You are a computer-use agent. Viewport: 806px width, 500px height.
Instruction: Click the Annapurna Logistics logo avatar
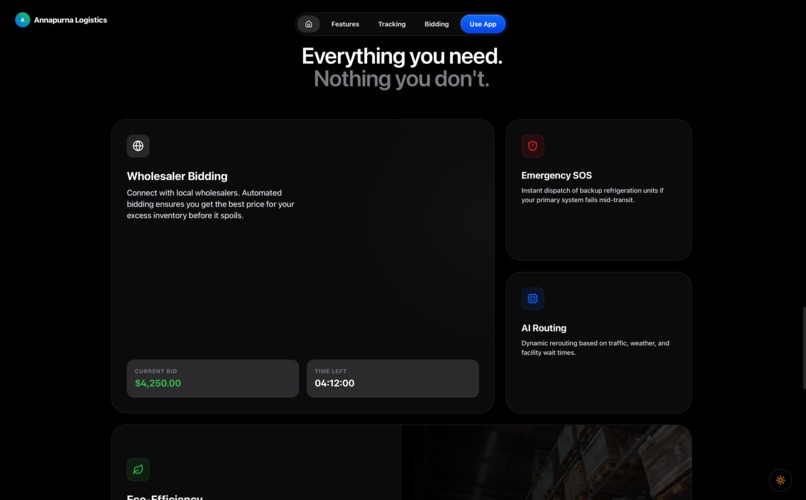pos(22,20)
